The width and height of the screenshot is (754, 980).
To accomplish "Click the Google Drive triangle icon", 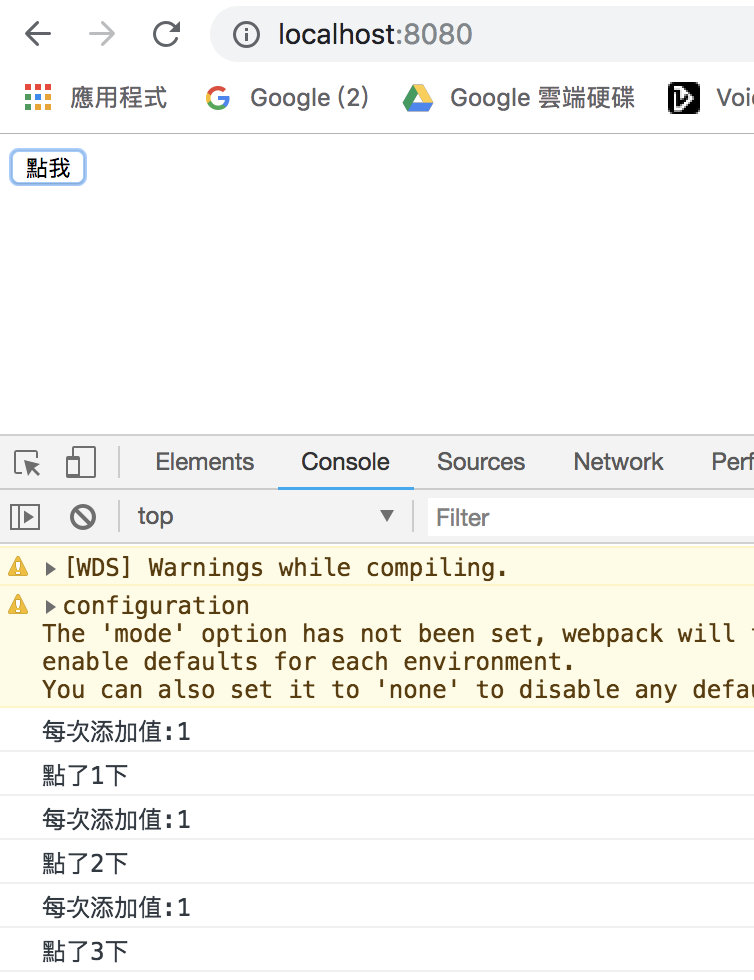I will [x=418, y=98].
